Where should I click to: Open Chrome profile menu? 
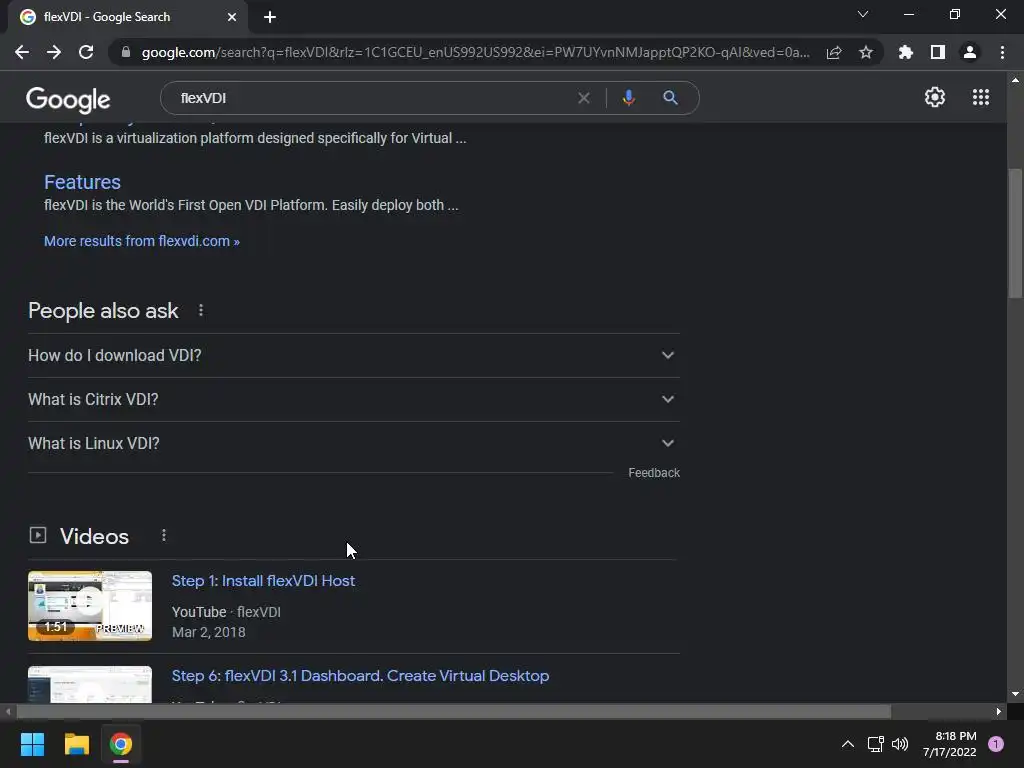coord(970,52)
